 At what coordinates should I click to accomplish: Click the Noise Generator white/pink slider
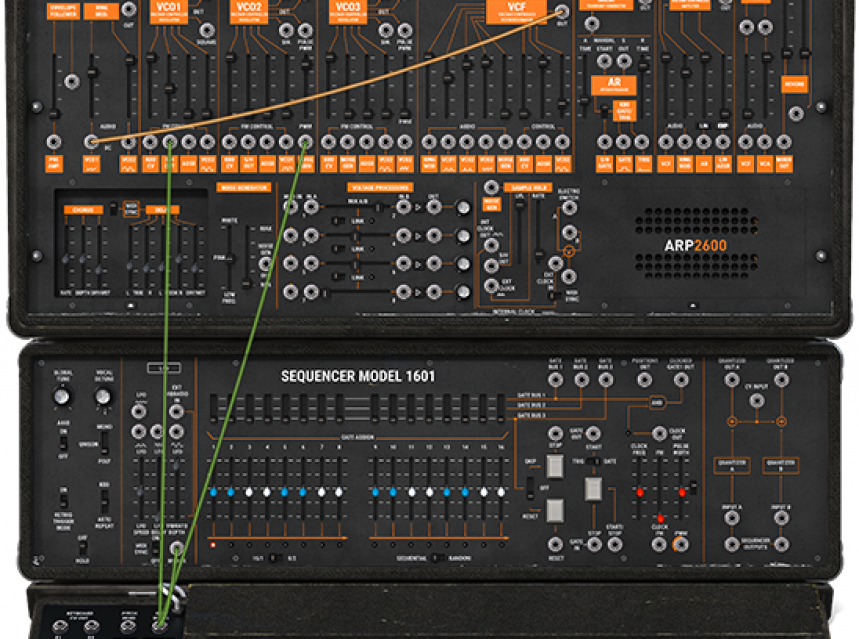click(x=230, y=258)
